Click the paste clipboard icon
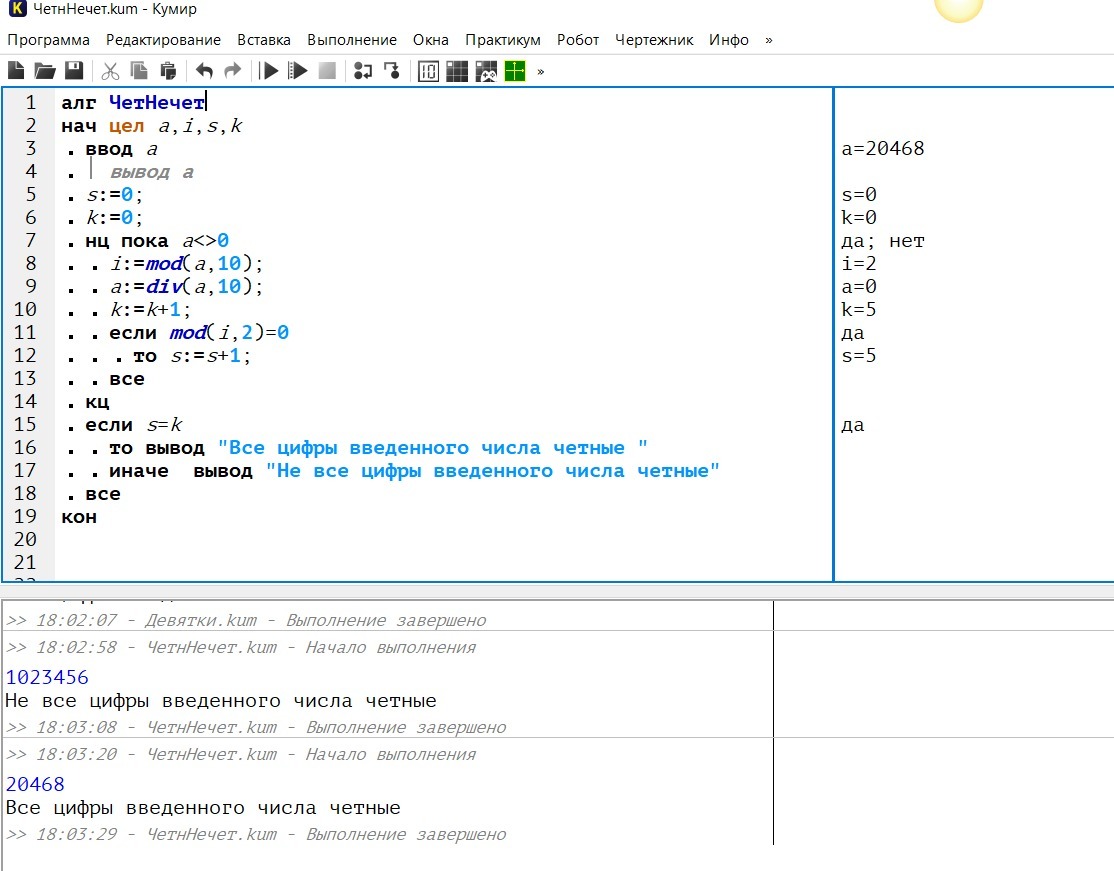Screen dimensions: 1114x871 [x=168, y=71]
